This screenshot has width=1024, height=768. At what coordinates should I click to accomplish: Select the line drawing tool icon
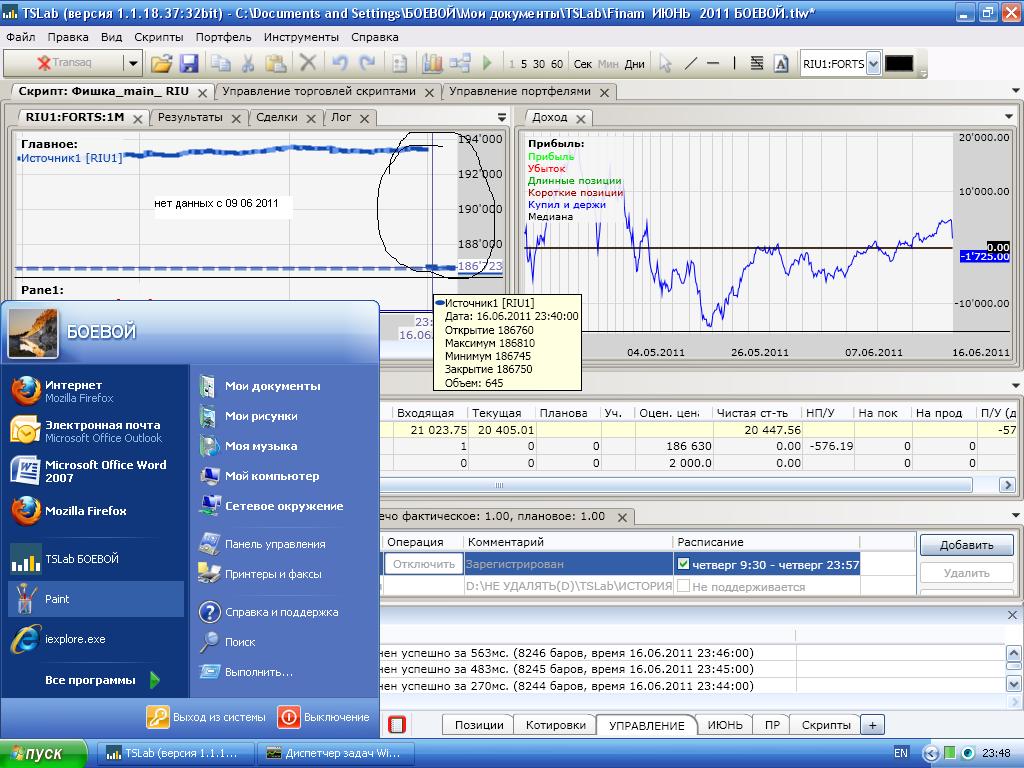[690, 64]
